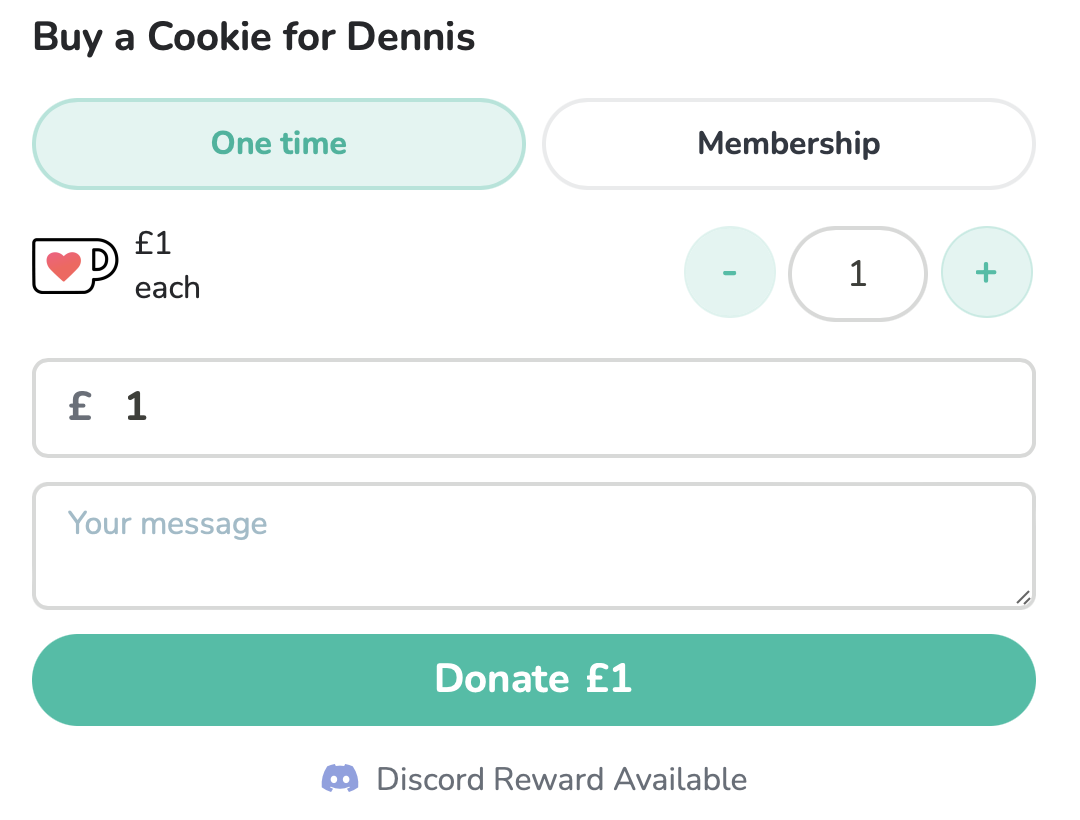
Task: Click the word "each" beside the cup
Action: tap(167, 288)
